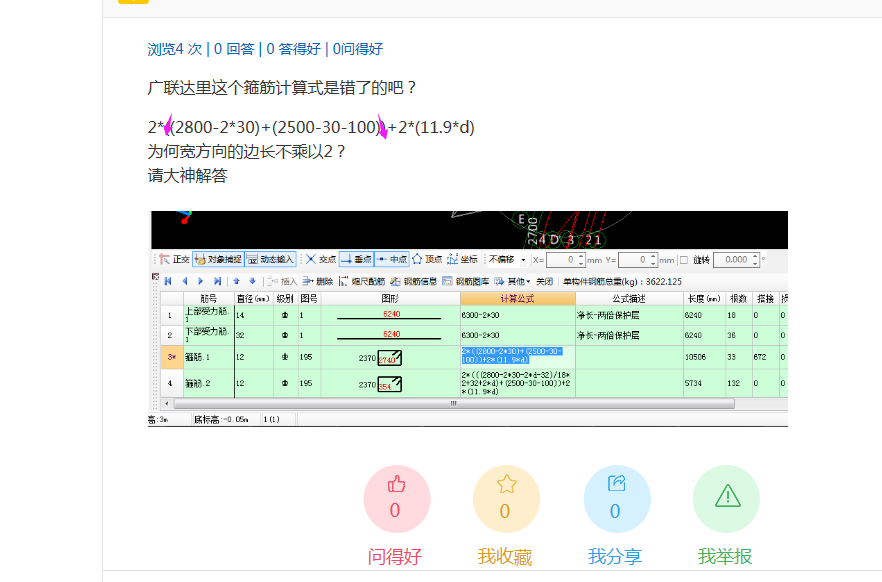Image resolution: width=882 pixels, height=582 pixels.
Task: Toggle 中点 midpoint snap
Action: 392,259
